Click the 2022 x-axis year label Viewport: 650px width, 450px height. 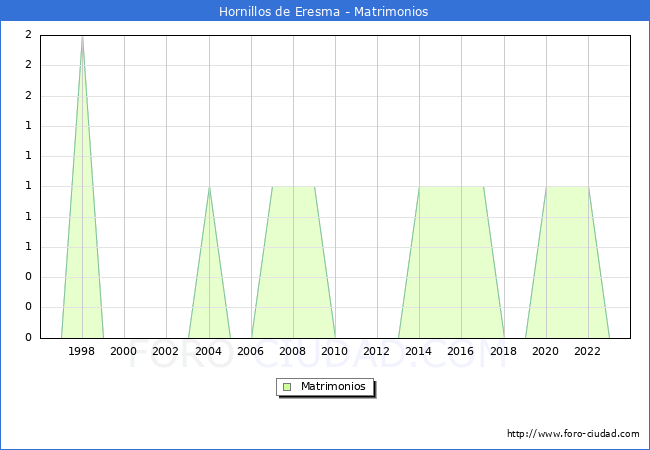pos(588,351)
